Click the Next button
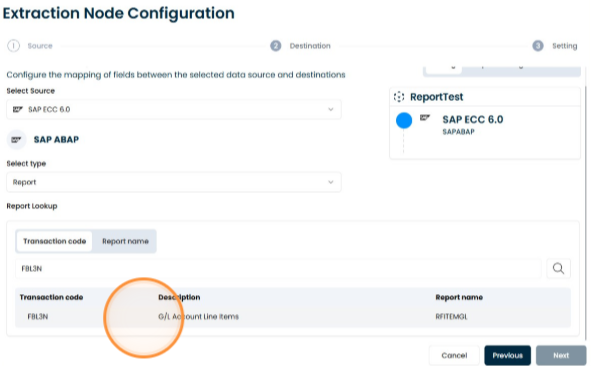Image resolution: width=591 pixels, height=366 pixels. [x=561, y=355]
